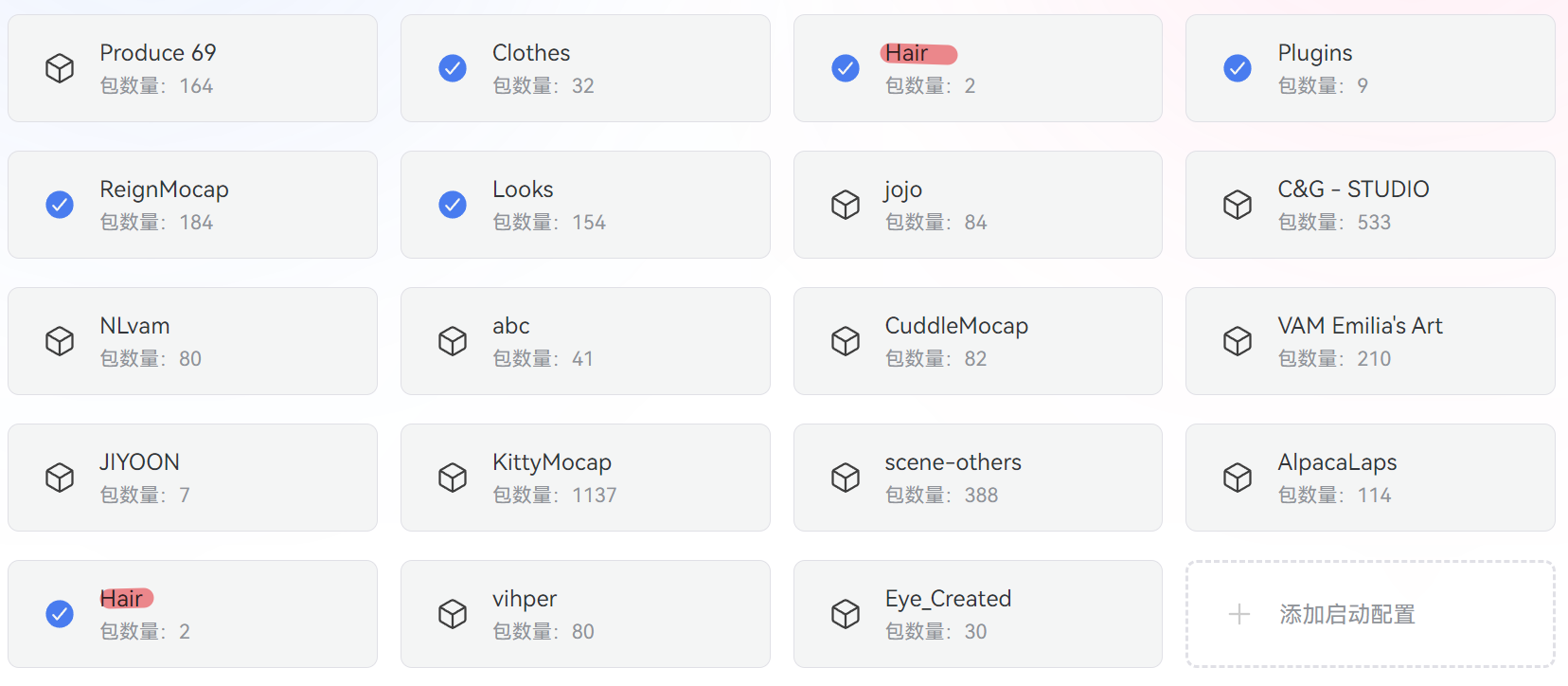Uncheck the highlighted Hair package in top row
This screenshot has width=1568, height=686.
click(x=845, y=67)
